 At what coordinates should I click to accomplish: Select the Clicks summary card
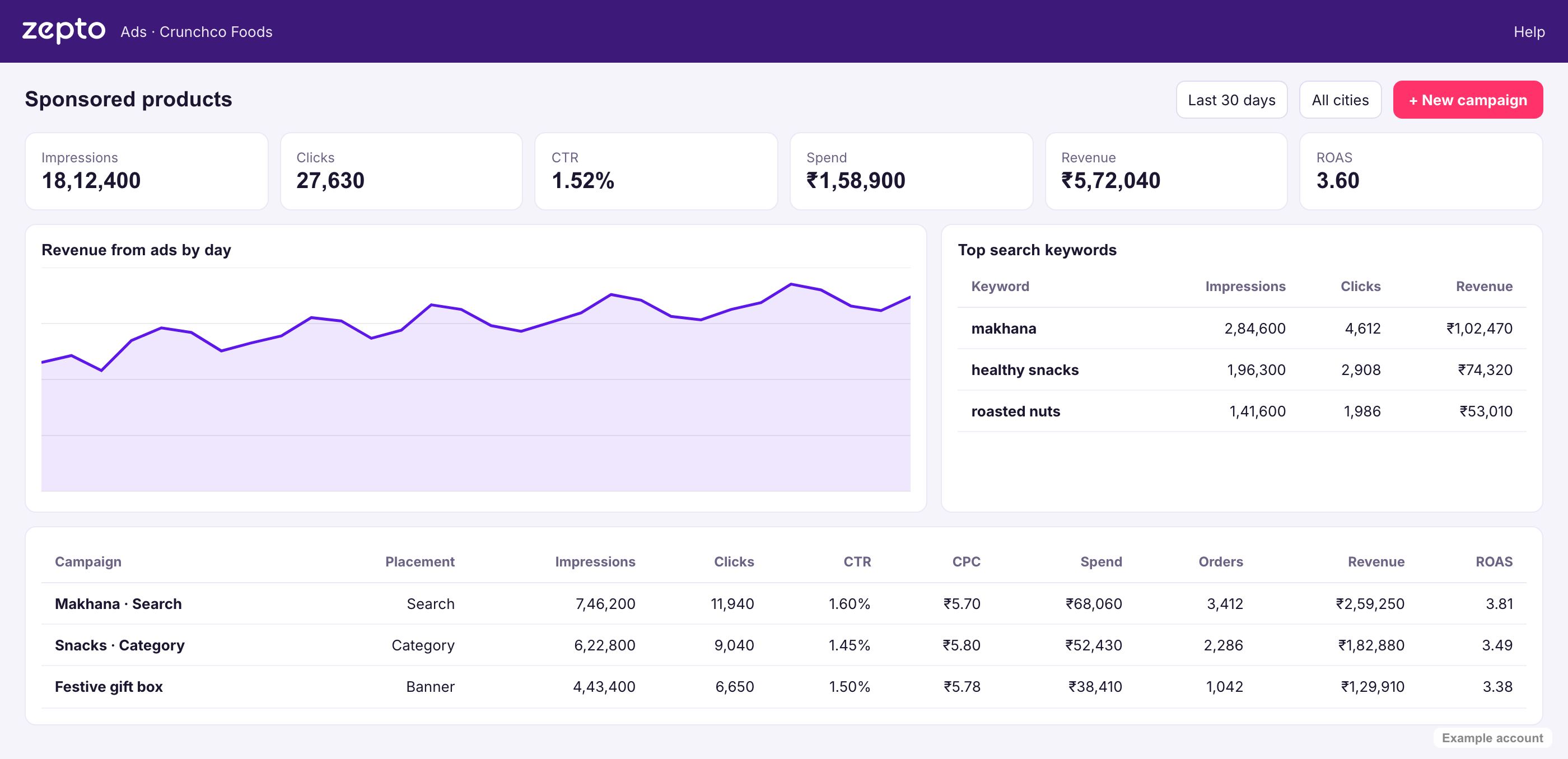(x=401, y=171)
